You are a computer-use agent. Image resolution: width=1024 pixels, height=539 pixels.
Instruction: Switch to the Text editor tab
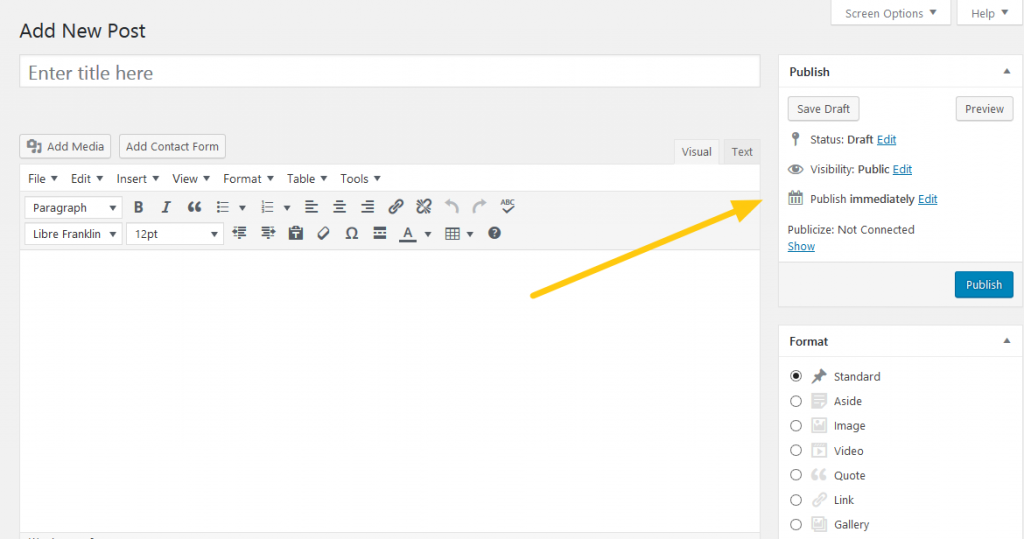pyautogui.click(x=742, y=152)
